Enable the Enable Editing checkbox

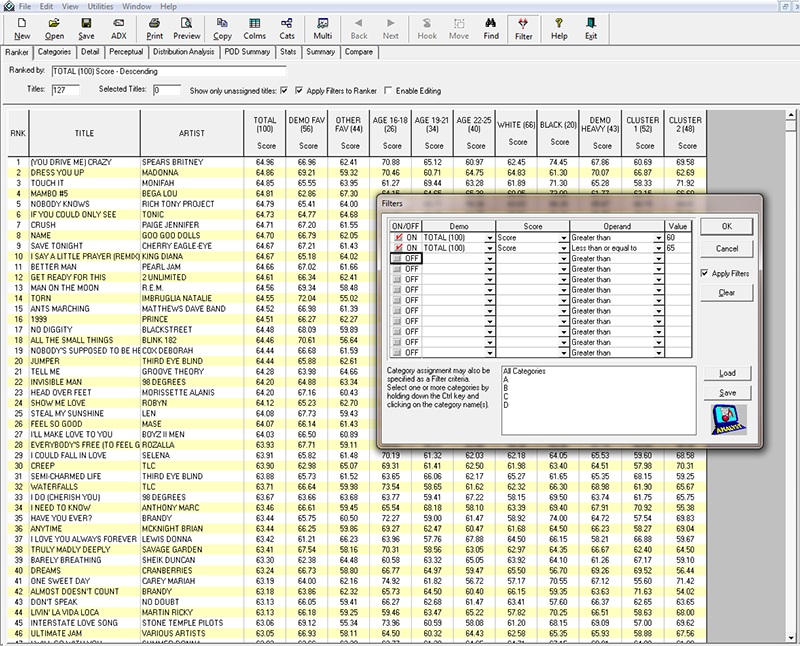pyautogui.click(x=390, y=91)
